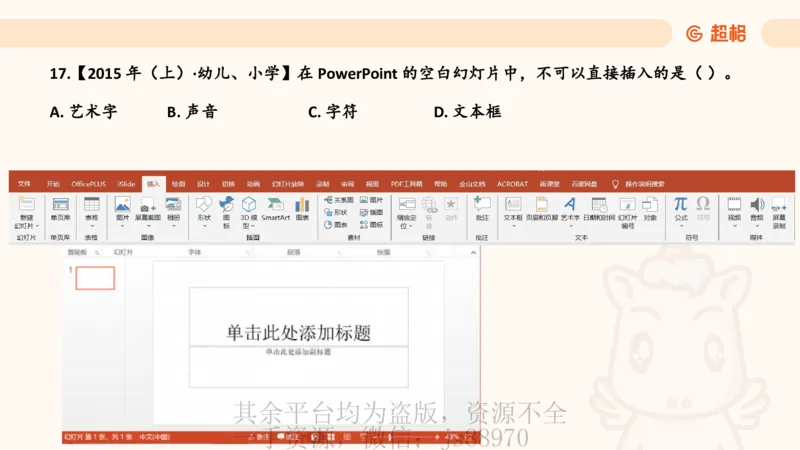Click the 图片 (Picture) icon in 图像 group
This screenshot has height=450, width=800.
tap(122, 205)
